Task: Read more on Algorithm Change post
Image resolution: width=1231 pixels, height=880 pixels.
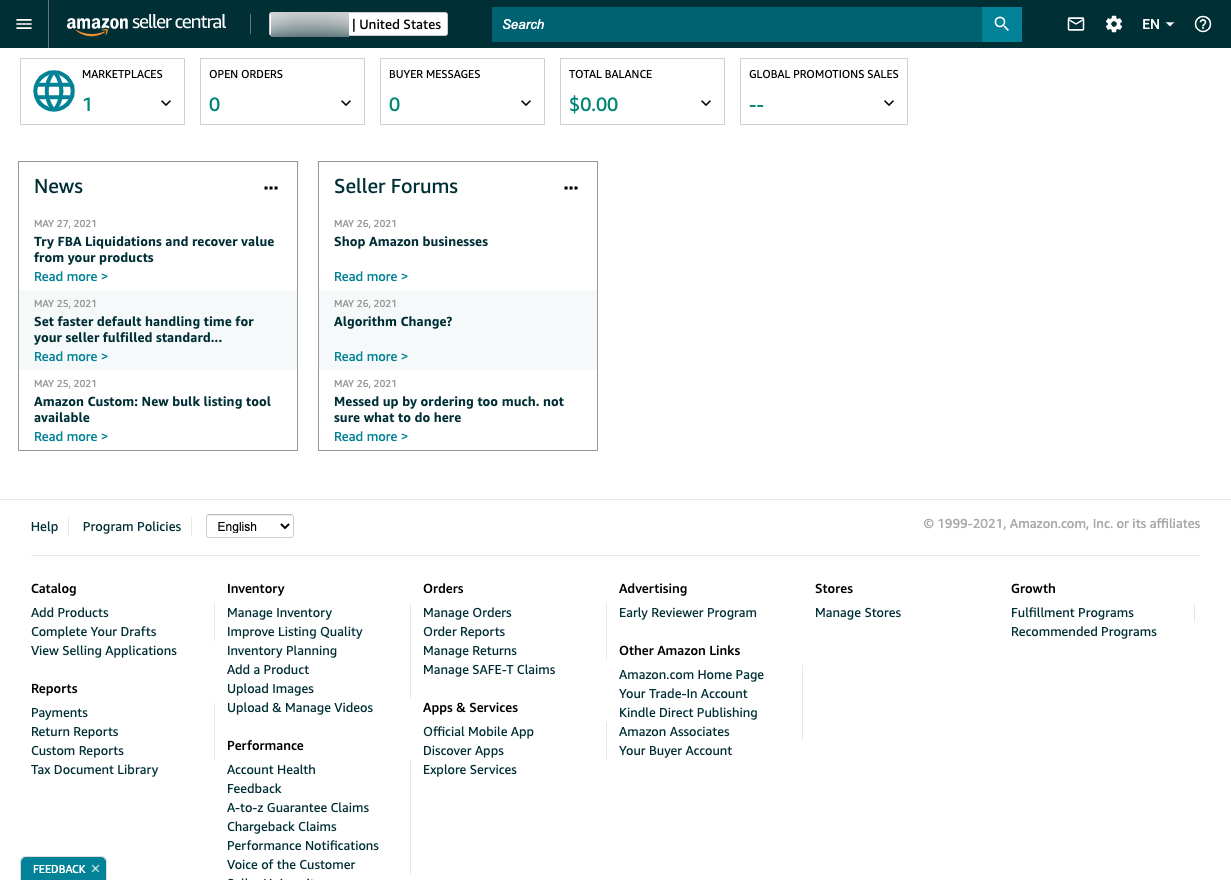Action: [371, 356]
